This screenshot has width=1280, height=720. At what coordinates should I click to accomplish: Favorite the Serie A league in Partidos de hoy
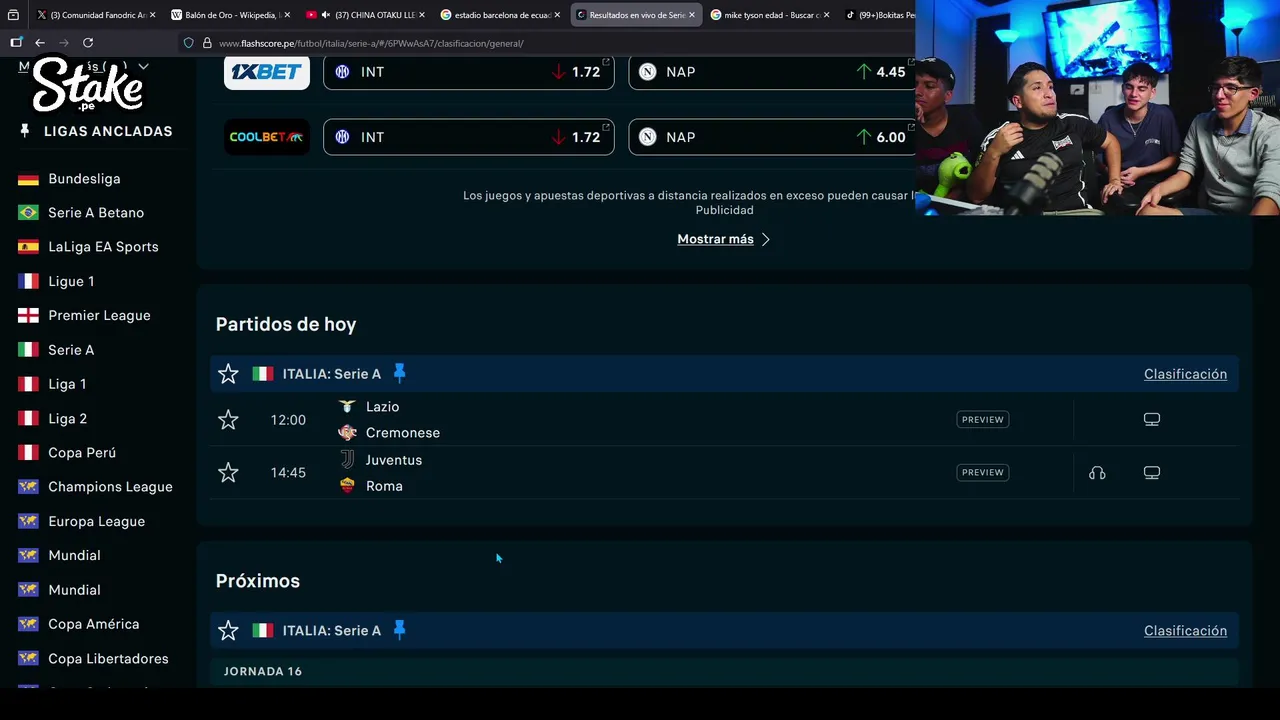(x=228, y=374)
